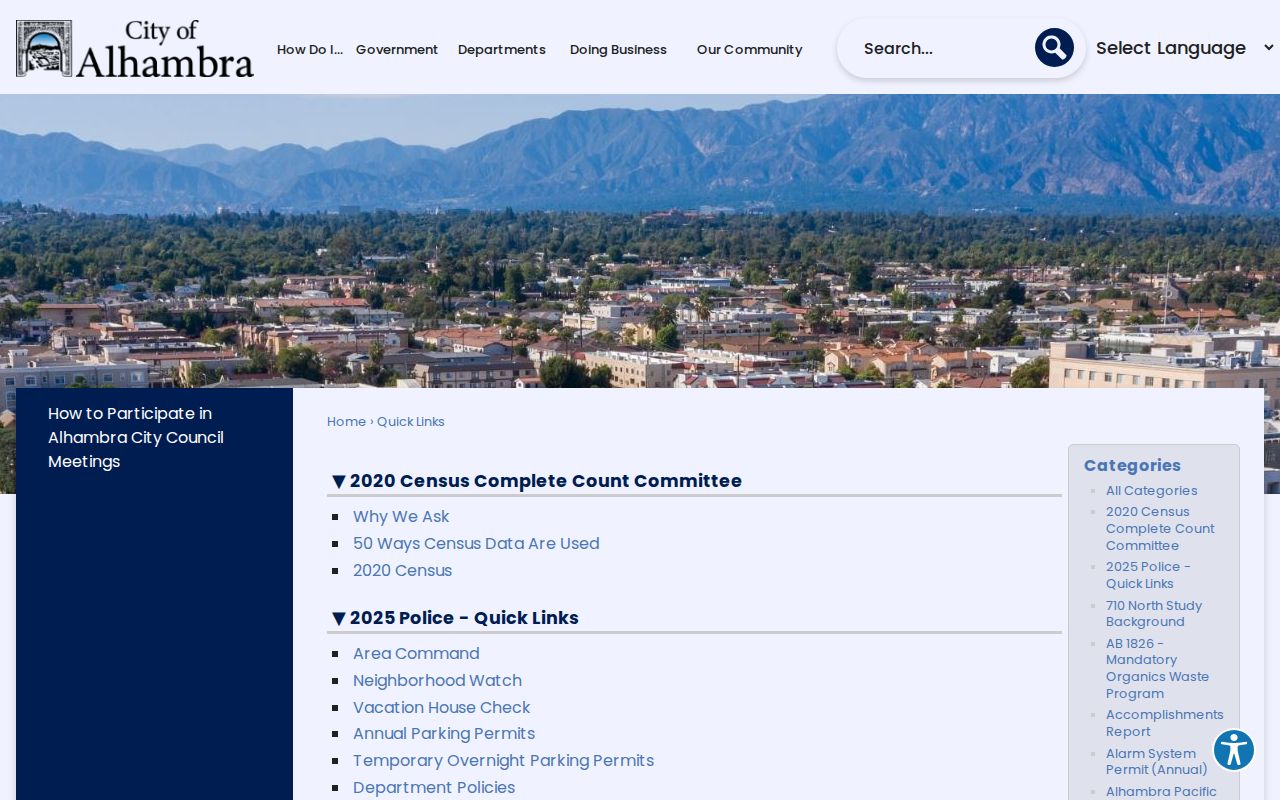The image size is (1280, 800).
Task: Open the Vacation House Check link
Action: point(441,708)
